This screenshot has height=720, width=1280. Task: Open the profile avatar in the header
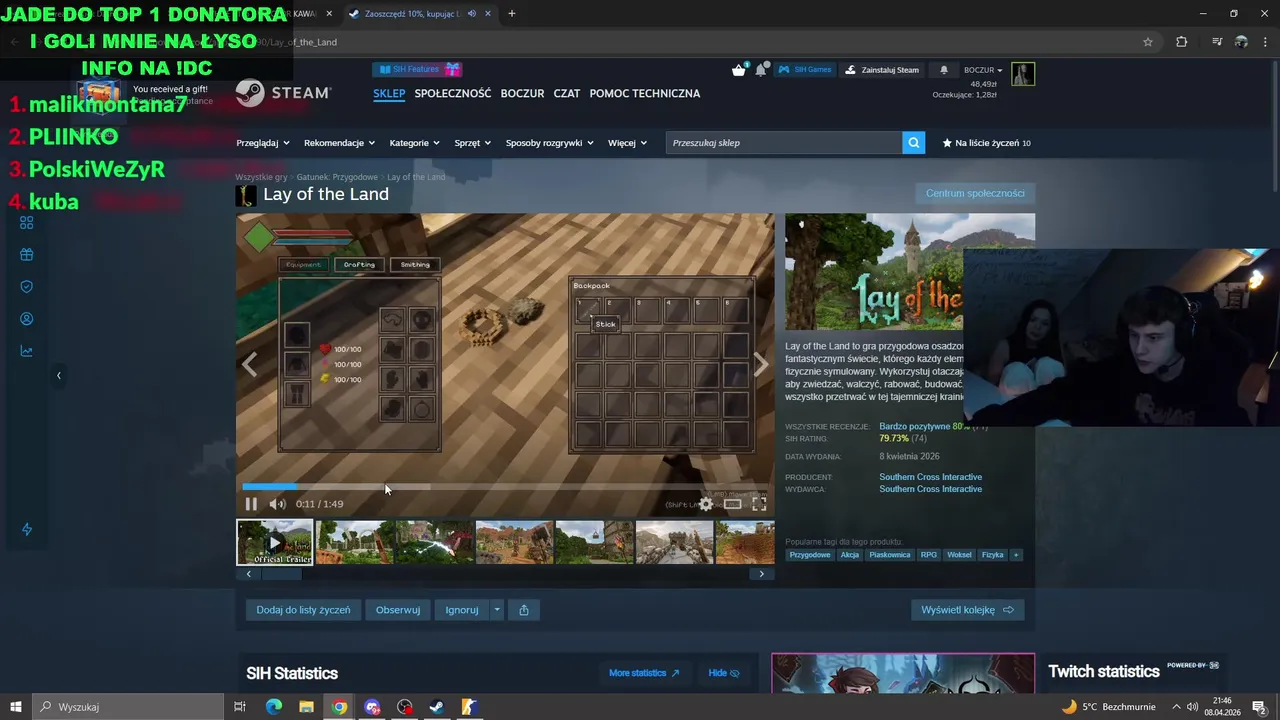(x=1023, y=74)
